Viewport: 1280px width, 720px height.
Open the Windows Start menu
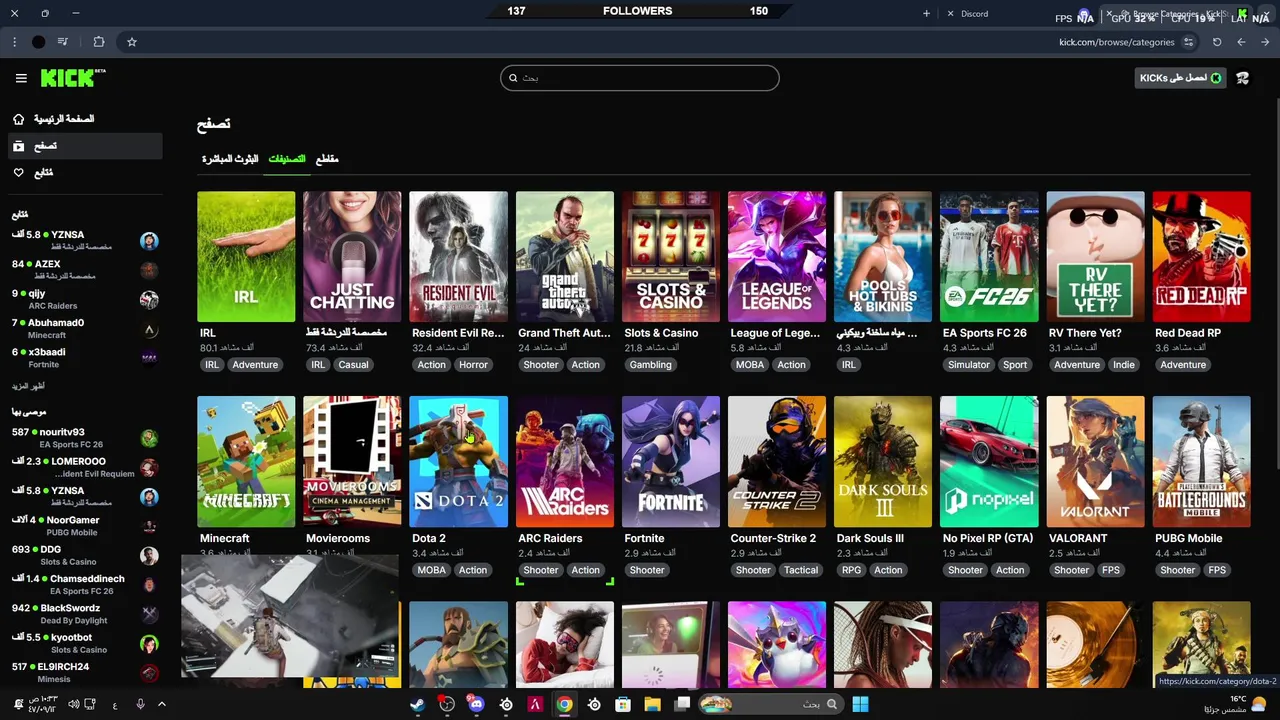click(860, 704)
